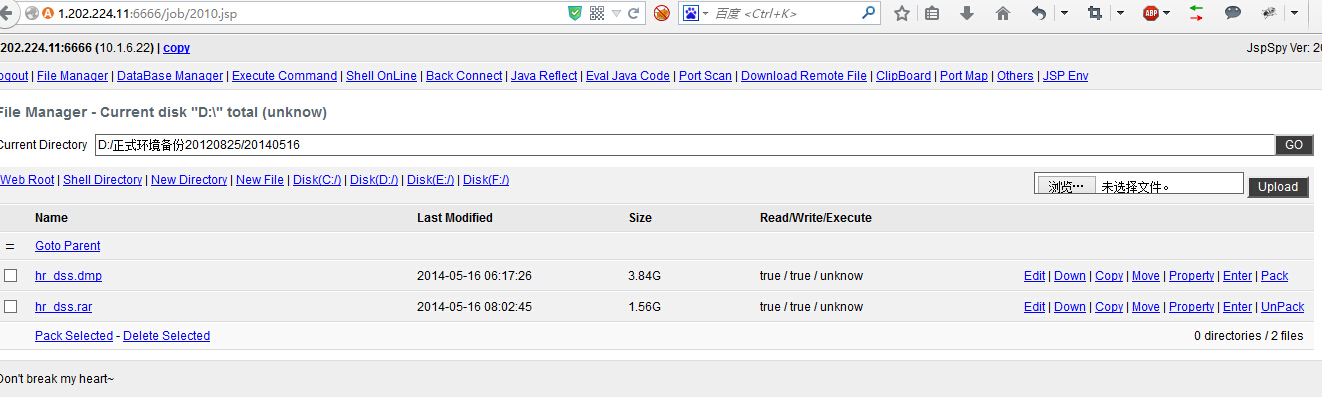Expand the dropdown beside the crop tool

[x=1119, y=13]
